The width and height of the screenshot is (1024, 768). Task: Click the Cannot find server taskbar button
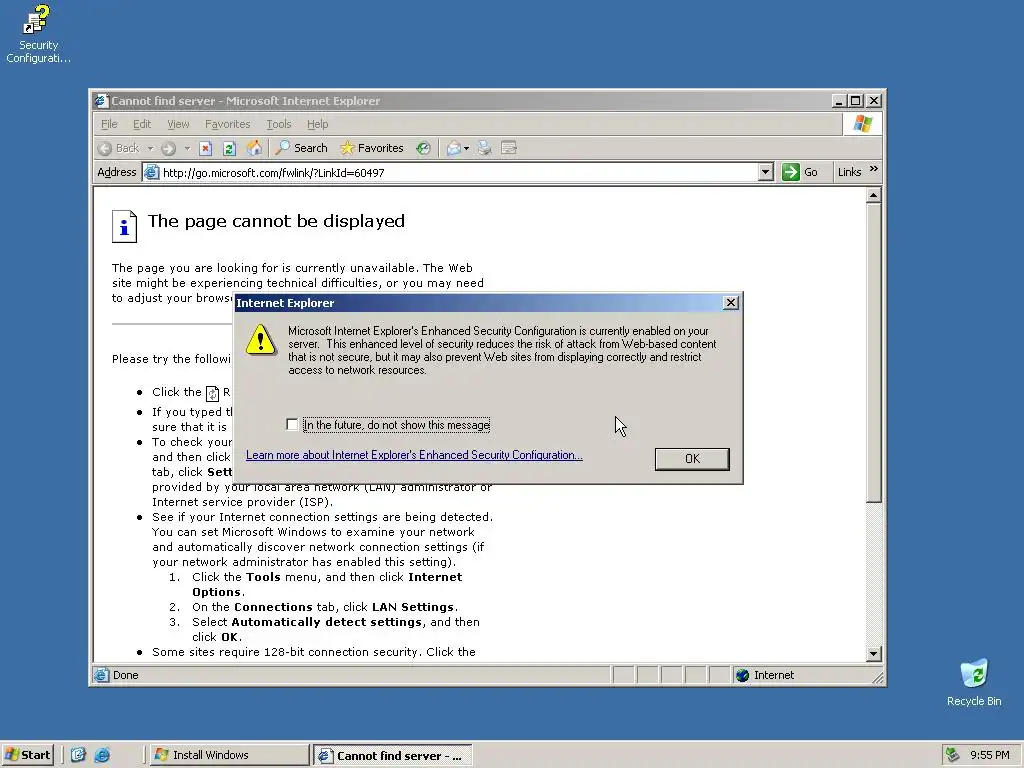(x=392, y=756)
